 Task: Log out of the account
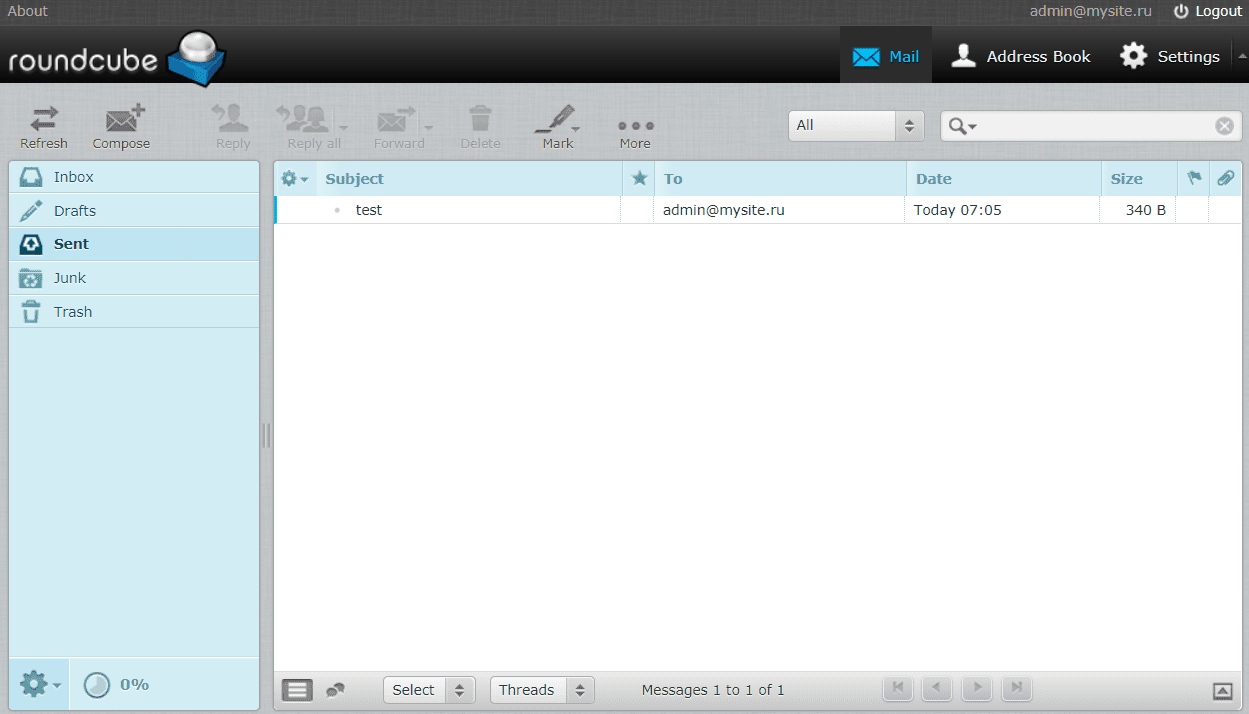[x=1208, y=11]
